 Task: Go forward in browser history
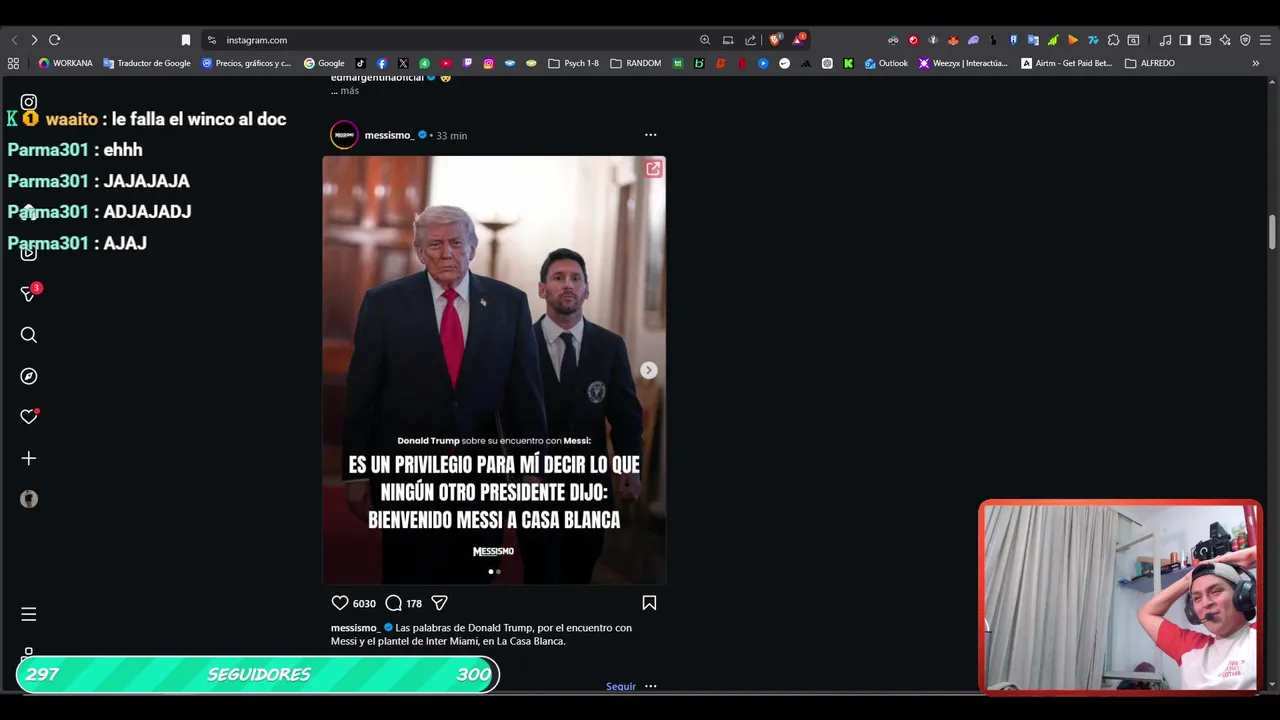(34, 40)
